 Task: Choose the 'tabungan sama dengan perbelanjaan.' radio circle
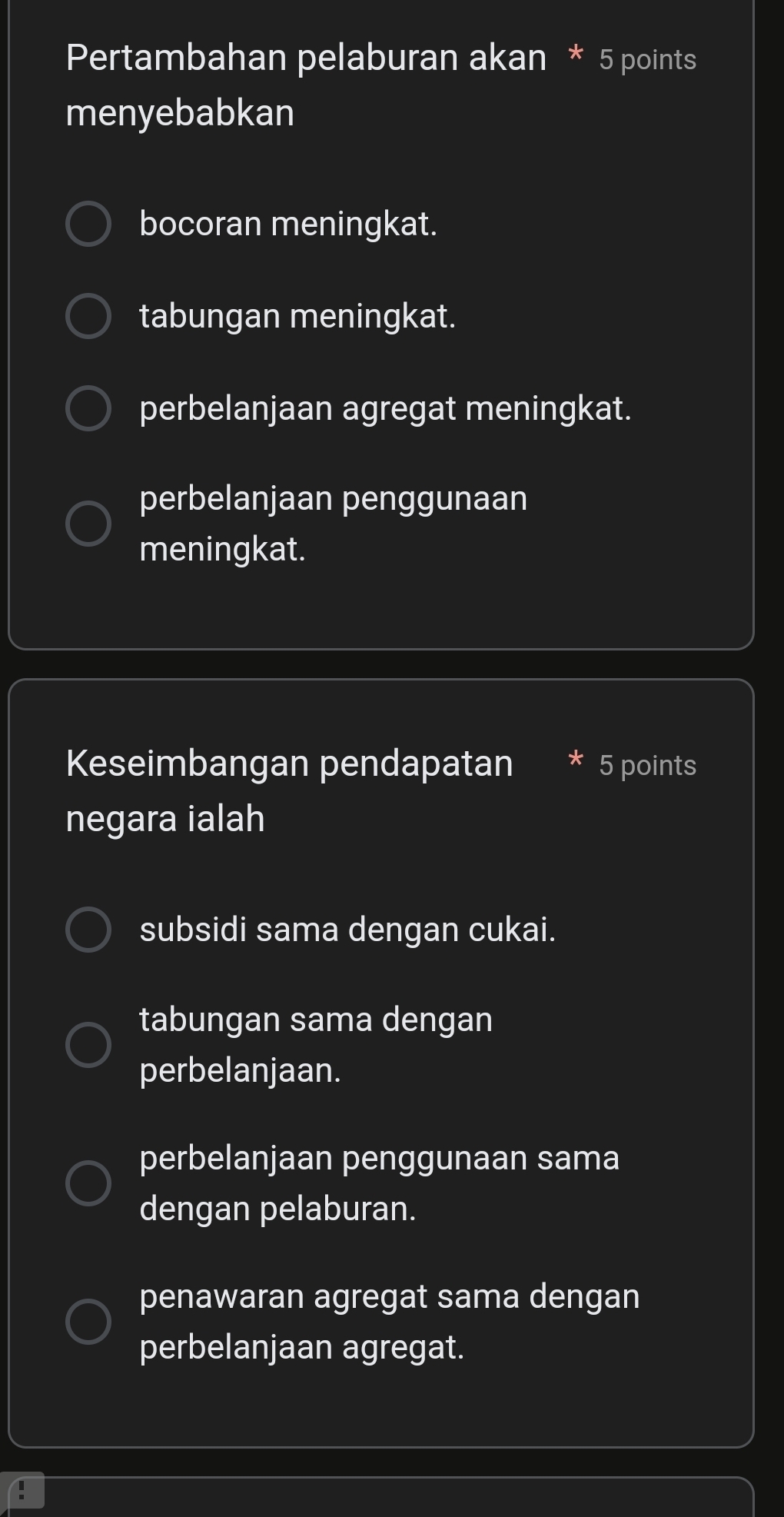88,1045
